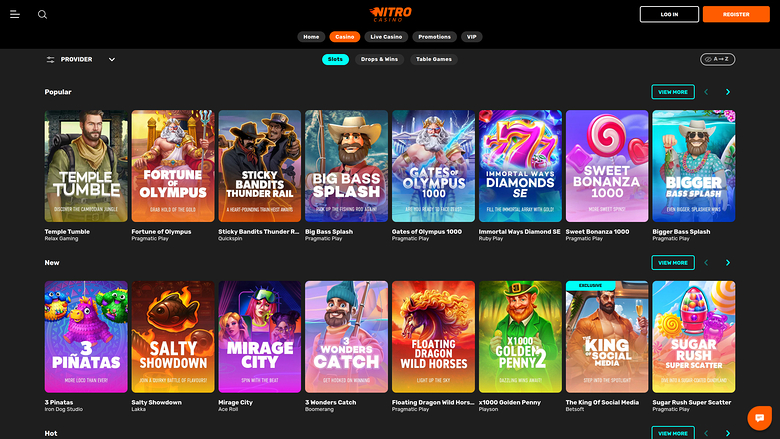
Task: Click 'Quickspin' provider text
Action: pos(230,239)
